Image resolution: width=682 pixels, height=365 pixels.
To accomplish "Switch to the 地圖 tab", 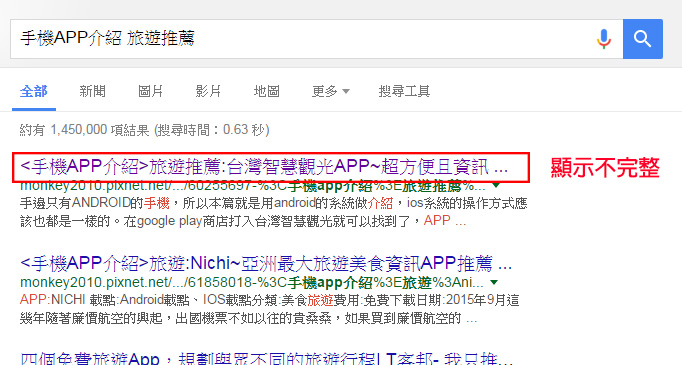I will [x=267, y=91].
